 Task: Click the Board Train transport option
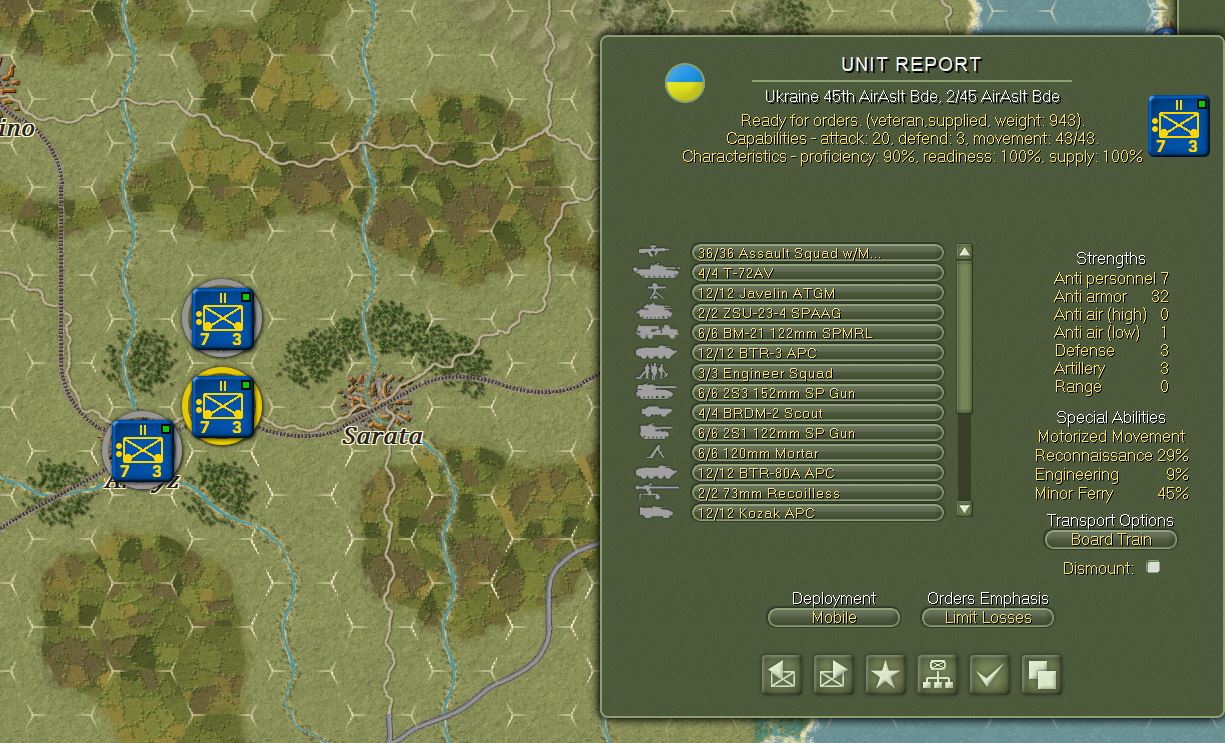(1110, 539)
